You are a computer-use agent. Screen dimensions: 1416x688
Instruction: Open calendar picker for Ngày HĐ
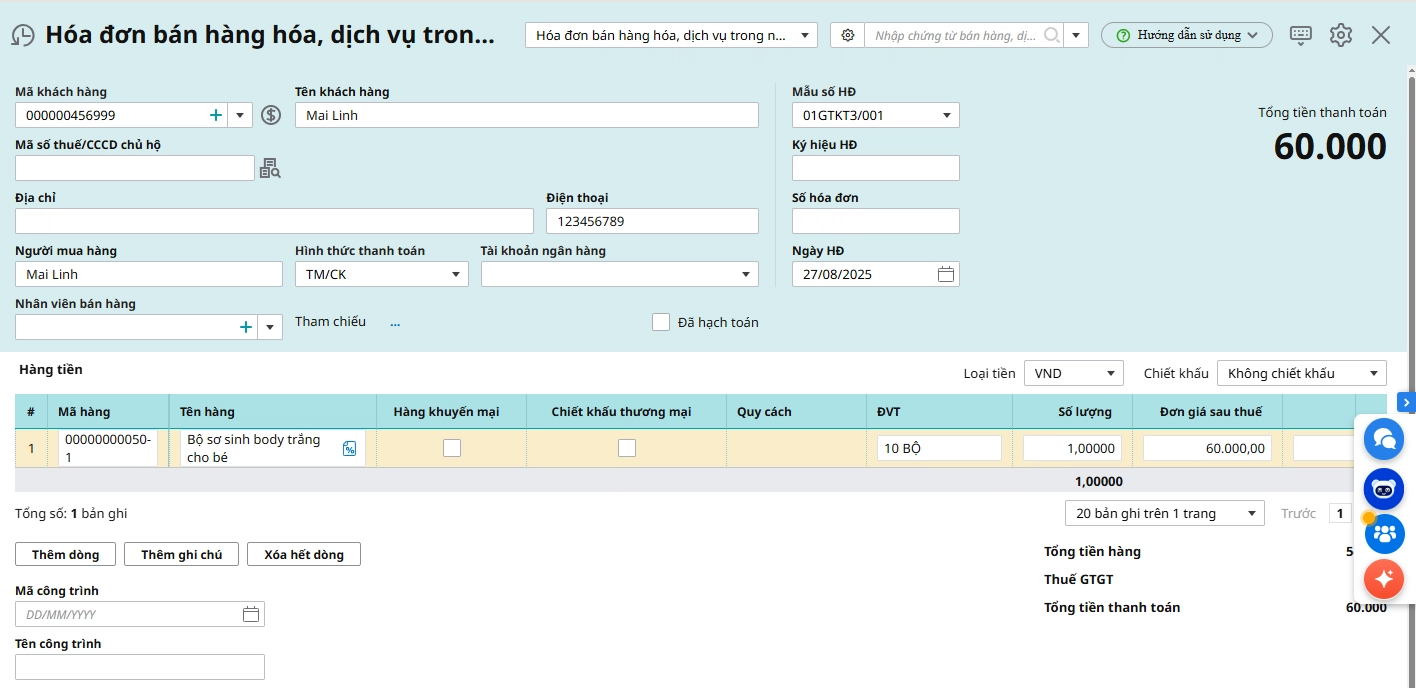(946, 274)
